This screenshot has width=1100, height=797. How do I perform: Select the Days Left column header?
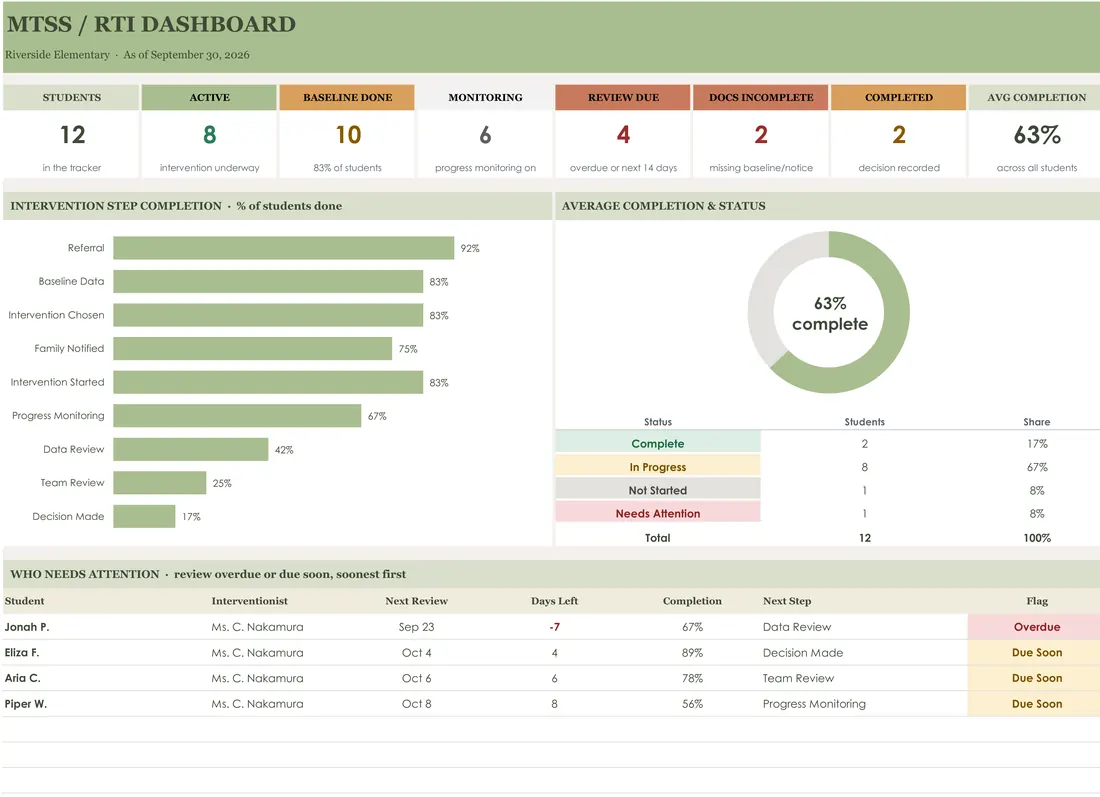coord(554,601)
